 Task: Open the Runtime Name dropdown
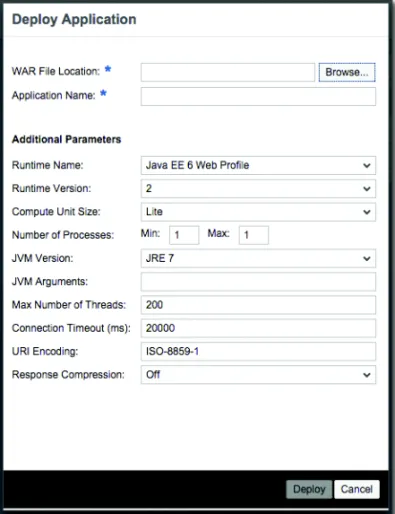[x=258, y=165]
